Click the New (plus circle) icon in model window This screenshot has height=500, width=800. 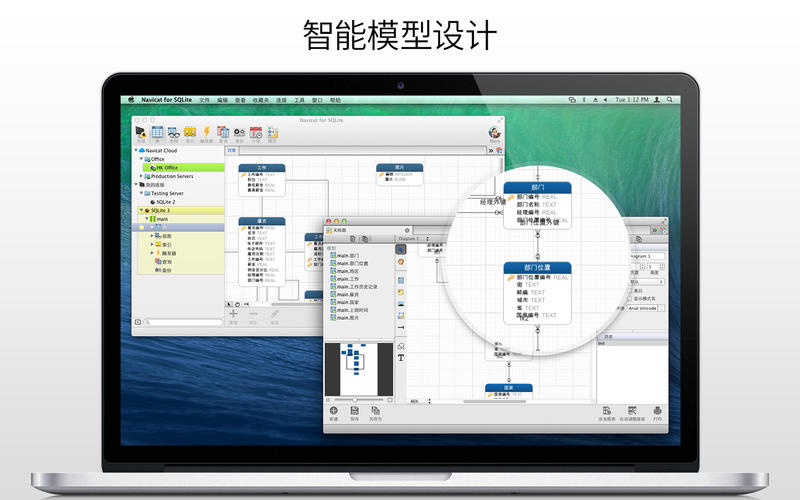(x=334, y=411)
